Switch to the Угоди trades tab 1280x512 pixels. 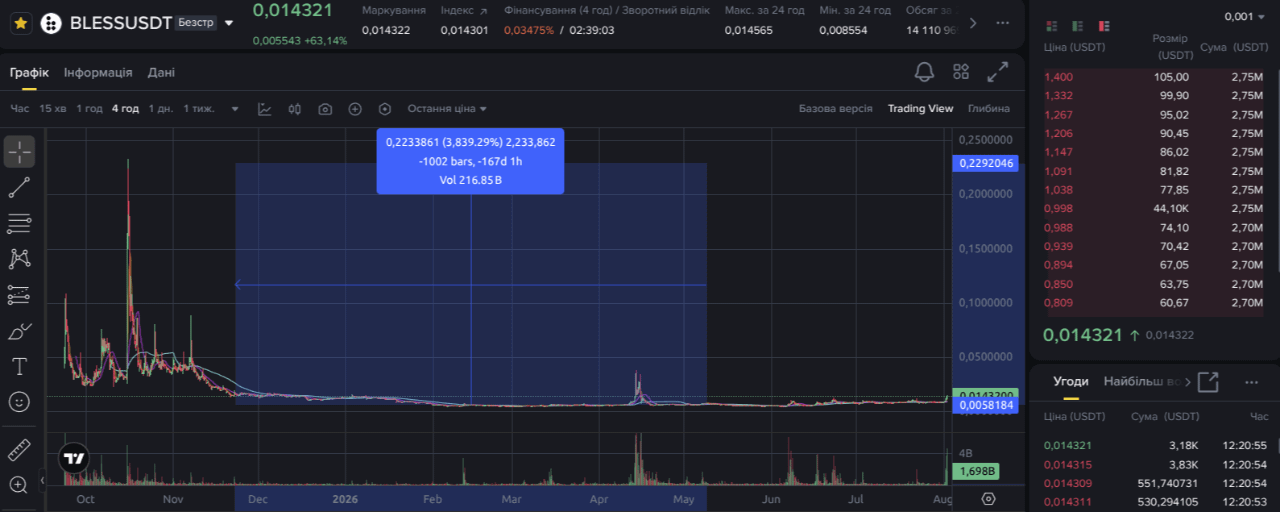click(x=1071, y=381)
